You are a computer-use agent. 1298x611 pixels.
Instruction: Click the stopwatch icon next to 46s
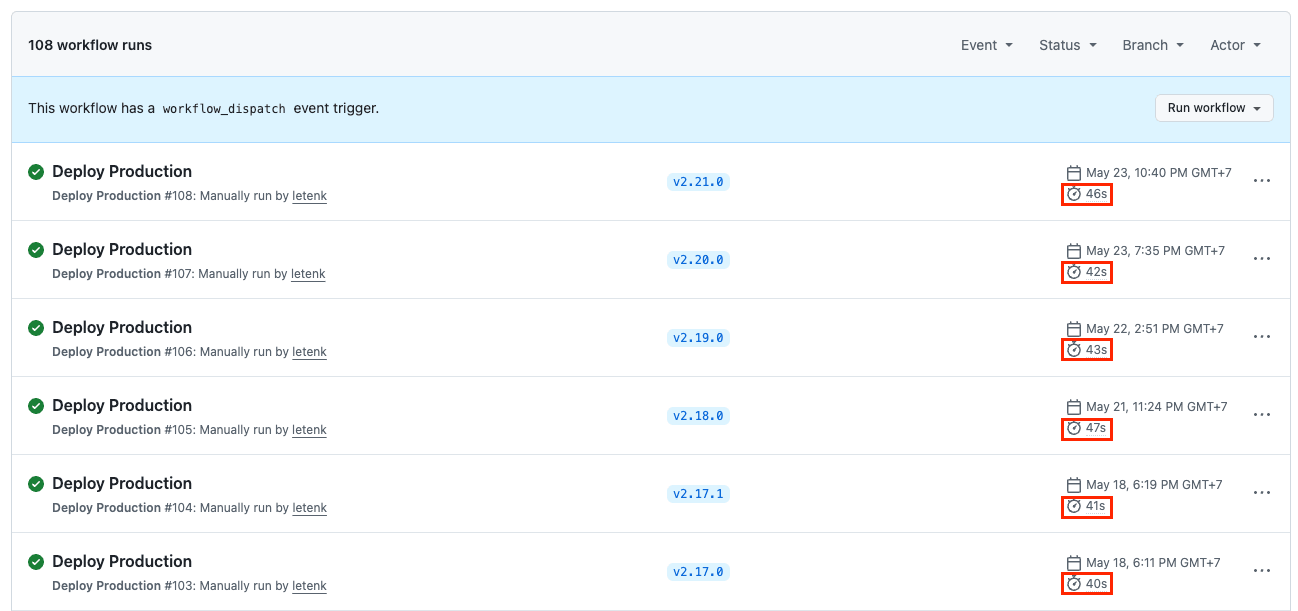(1074, 194)
